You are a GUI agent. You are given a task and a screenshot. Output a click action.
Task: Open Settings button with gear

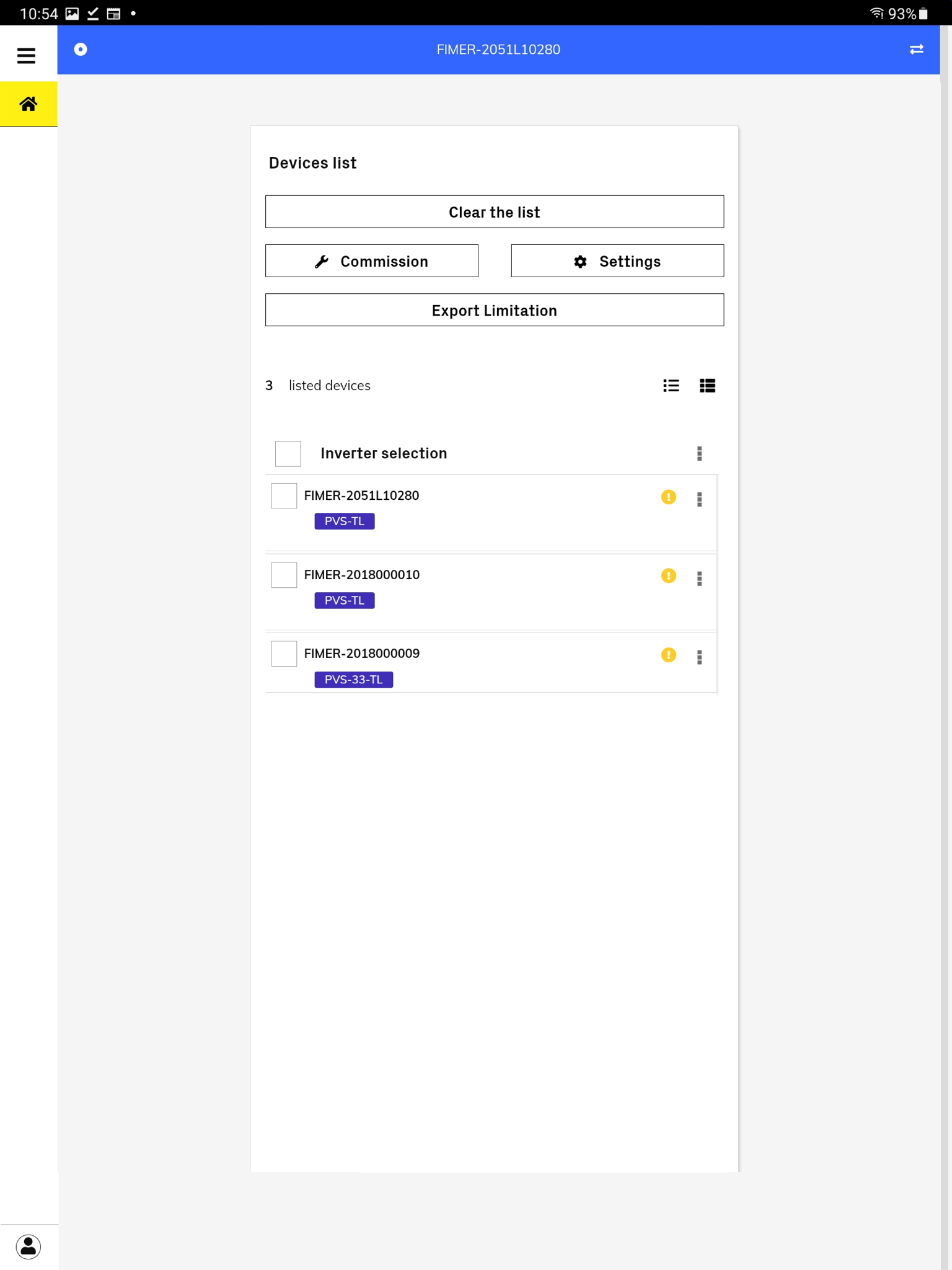(x=617, y=261)
